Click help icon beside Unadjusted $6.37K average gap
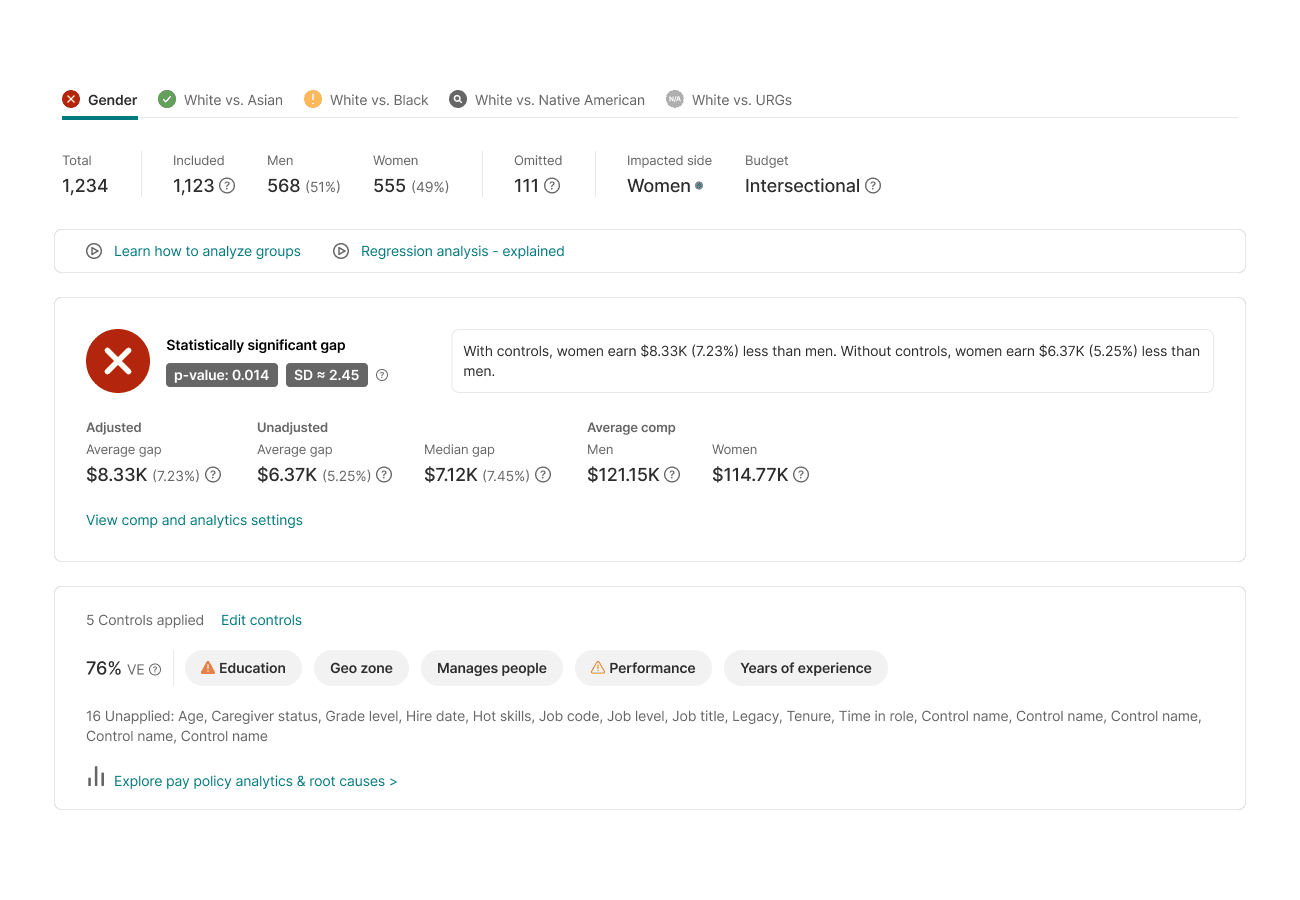 384,475
